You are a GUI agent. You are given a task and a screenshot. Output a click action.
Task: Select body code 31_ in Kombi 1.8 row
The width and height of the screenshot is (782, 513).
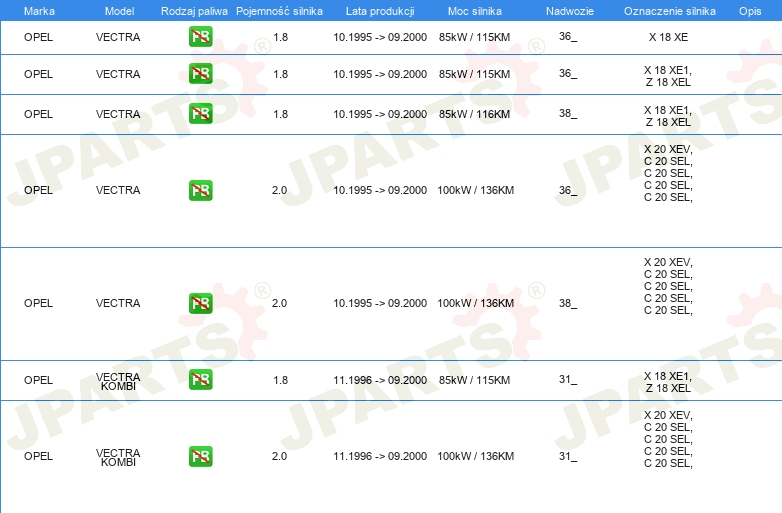(x=568, y=380)
